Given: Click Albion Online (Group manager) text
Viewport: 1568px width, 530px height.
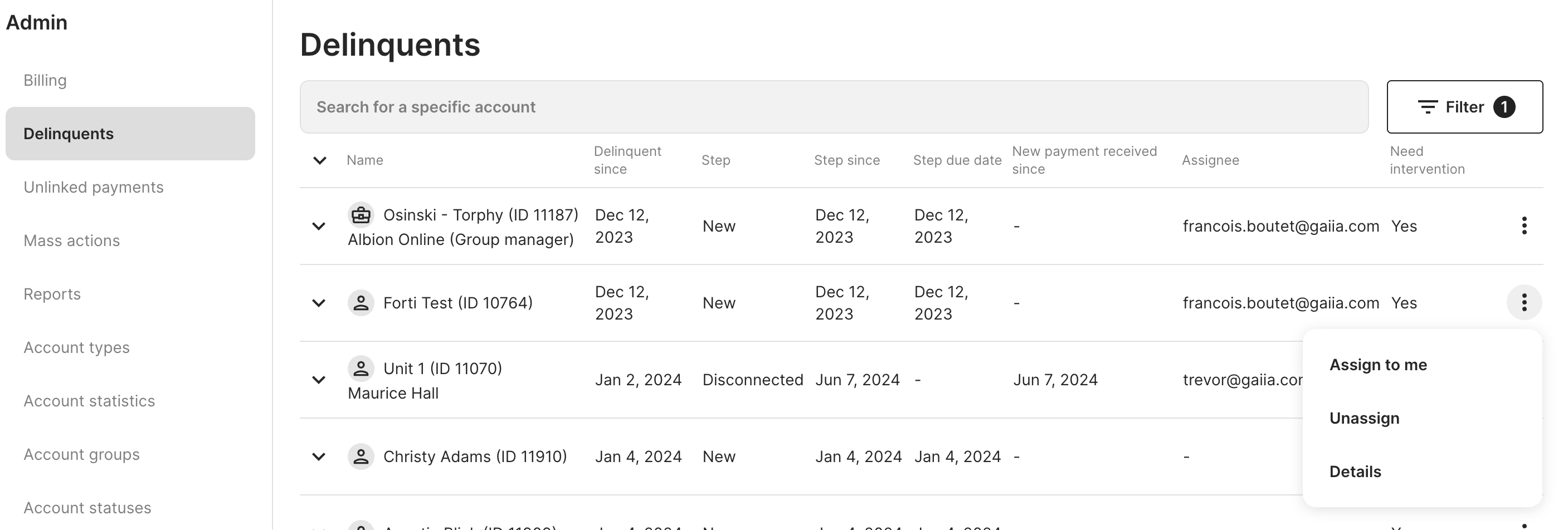Looking at the screenshot, I should click(x=461, y=240).
